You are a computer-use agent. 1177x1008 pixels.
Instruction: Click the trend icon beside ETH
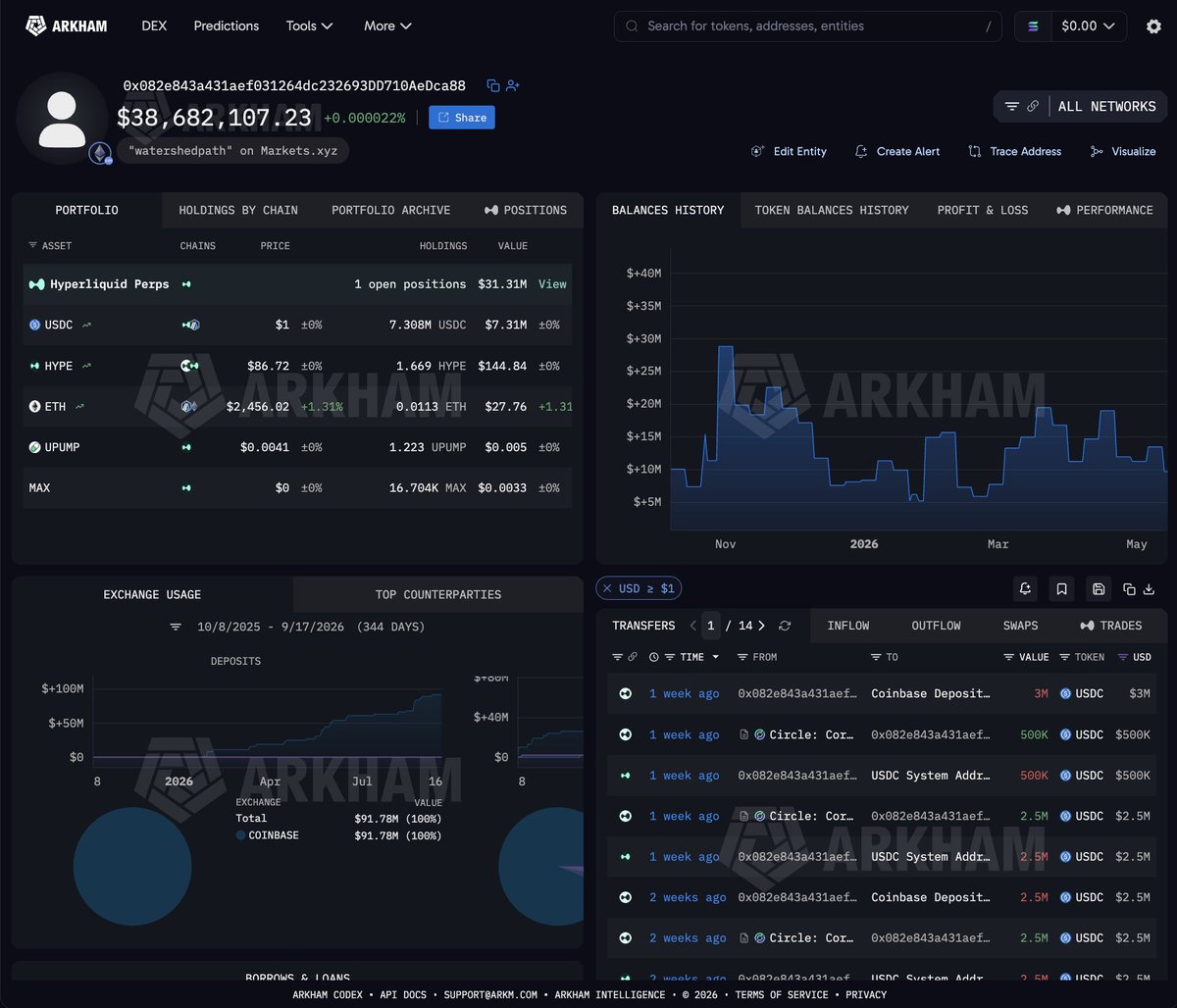click(x=79, y=406)
